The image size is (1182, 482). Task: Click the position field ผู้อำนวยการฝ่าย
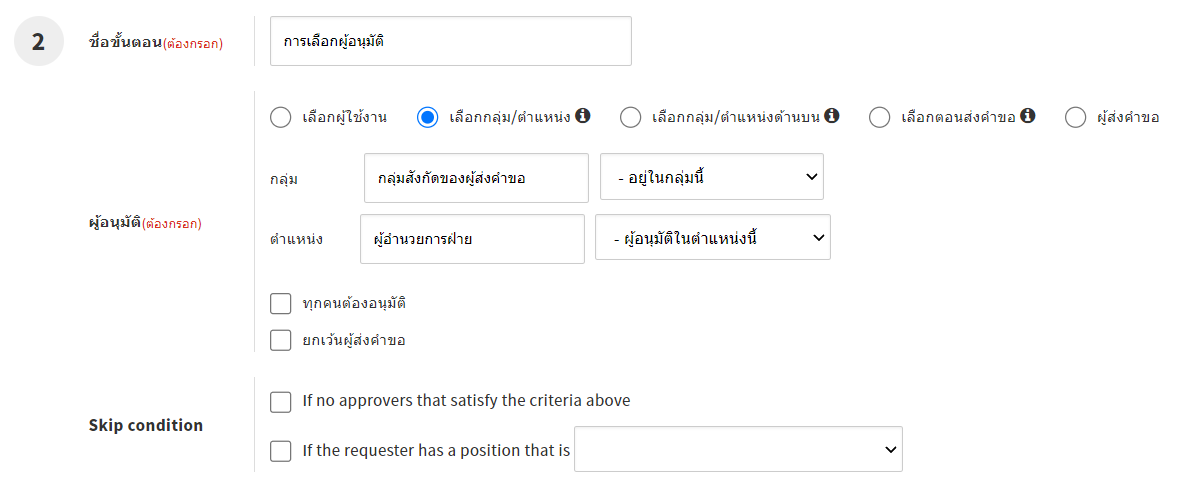click(x=472, y=239)
